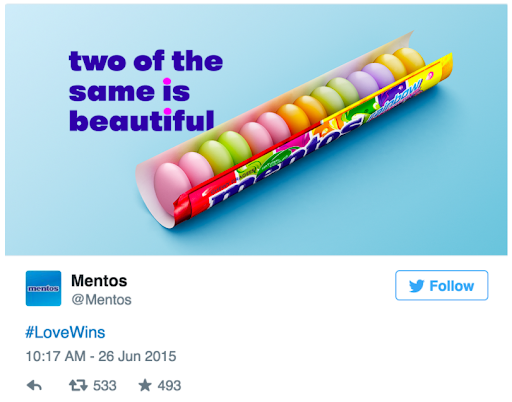
Task: View the 533 retweets count
Action: pyautogui.click(x=105, y=386)
